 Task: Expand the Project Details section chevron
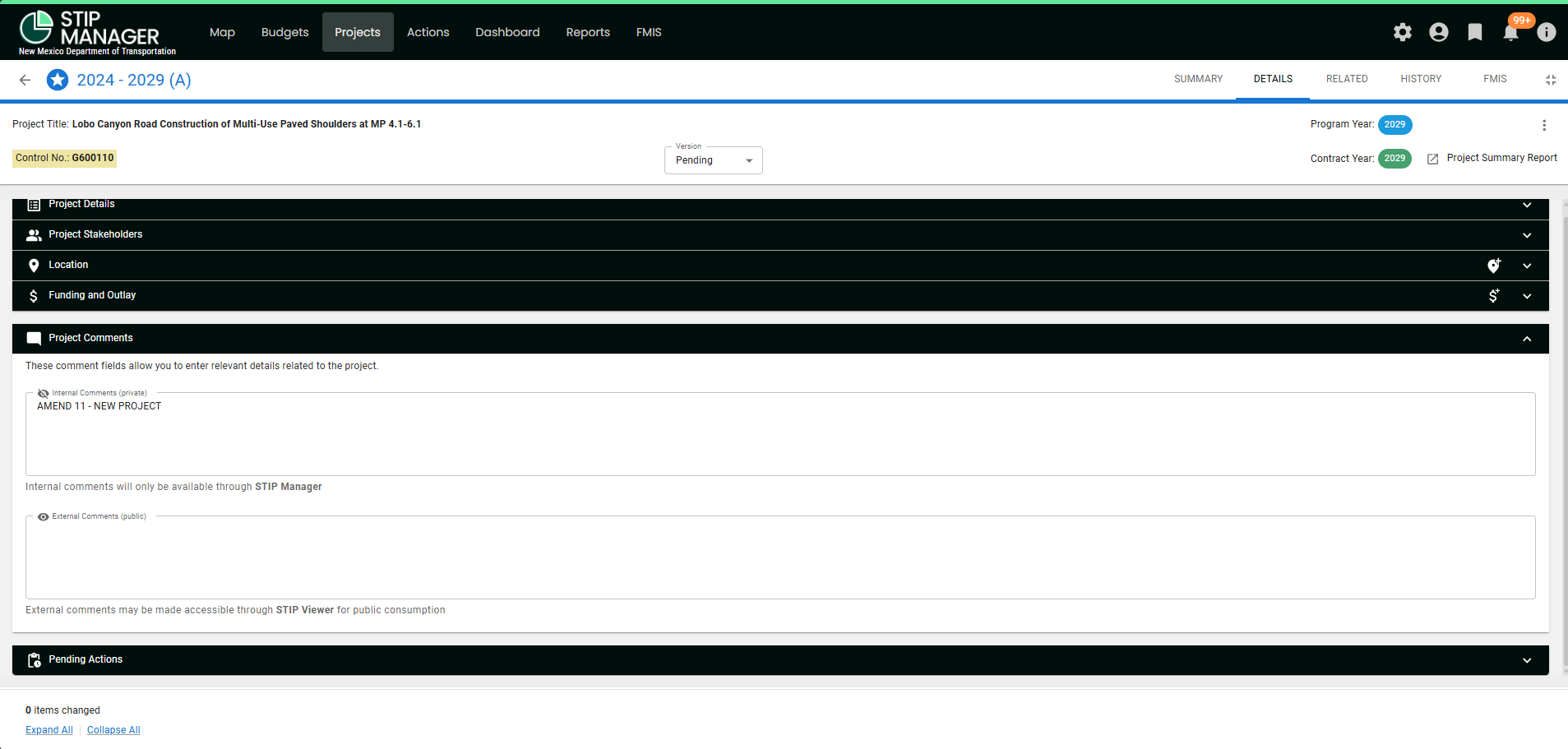pyautogui.click(x=1527, y=205)
